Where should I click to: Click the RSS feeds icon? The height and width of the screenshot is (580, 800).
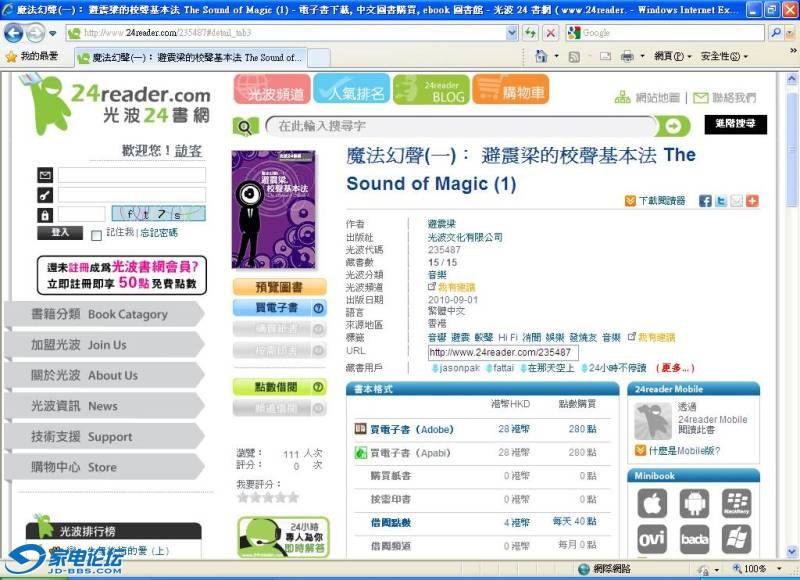coord(574,57)
